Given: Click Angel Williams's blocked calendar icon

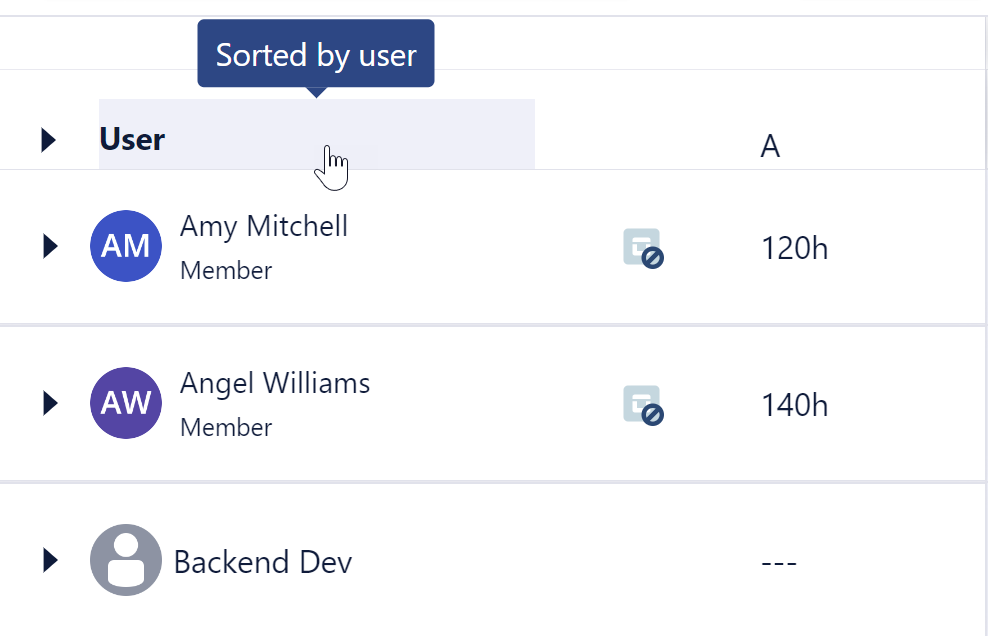Looking at the screenshot, I should click(643, 405).
